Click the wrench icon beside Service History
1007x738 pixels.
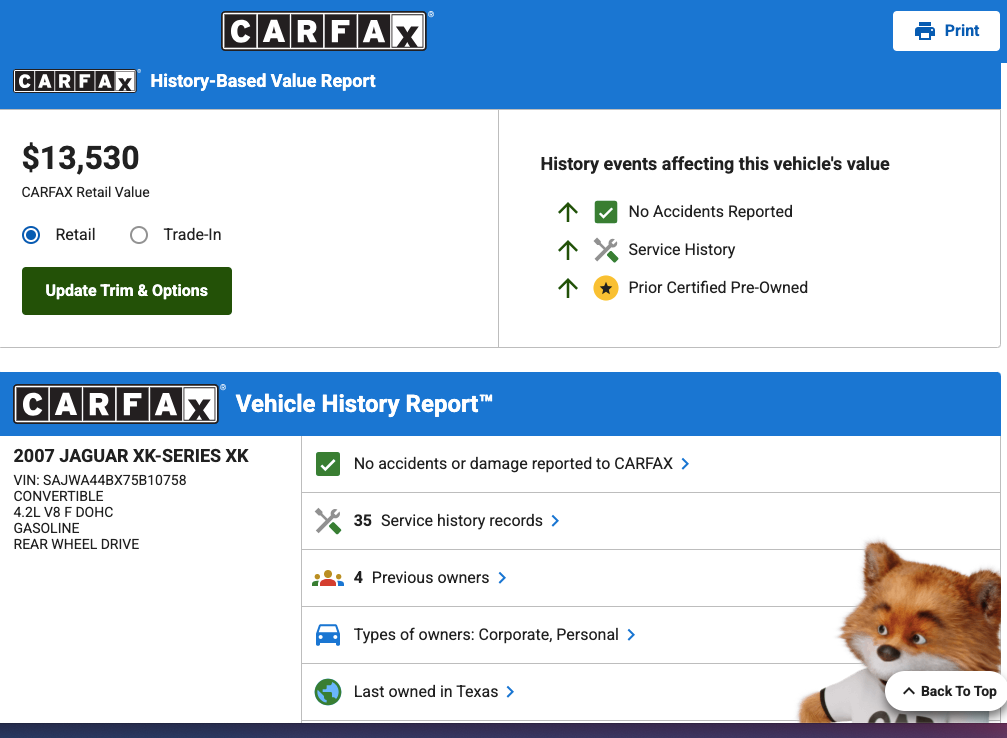[605, 250]
